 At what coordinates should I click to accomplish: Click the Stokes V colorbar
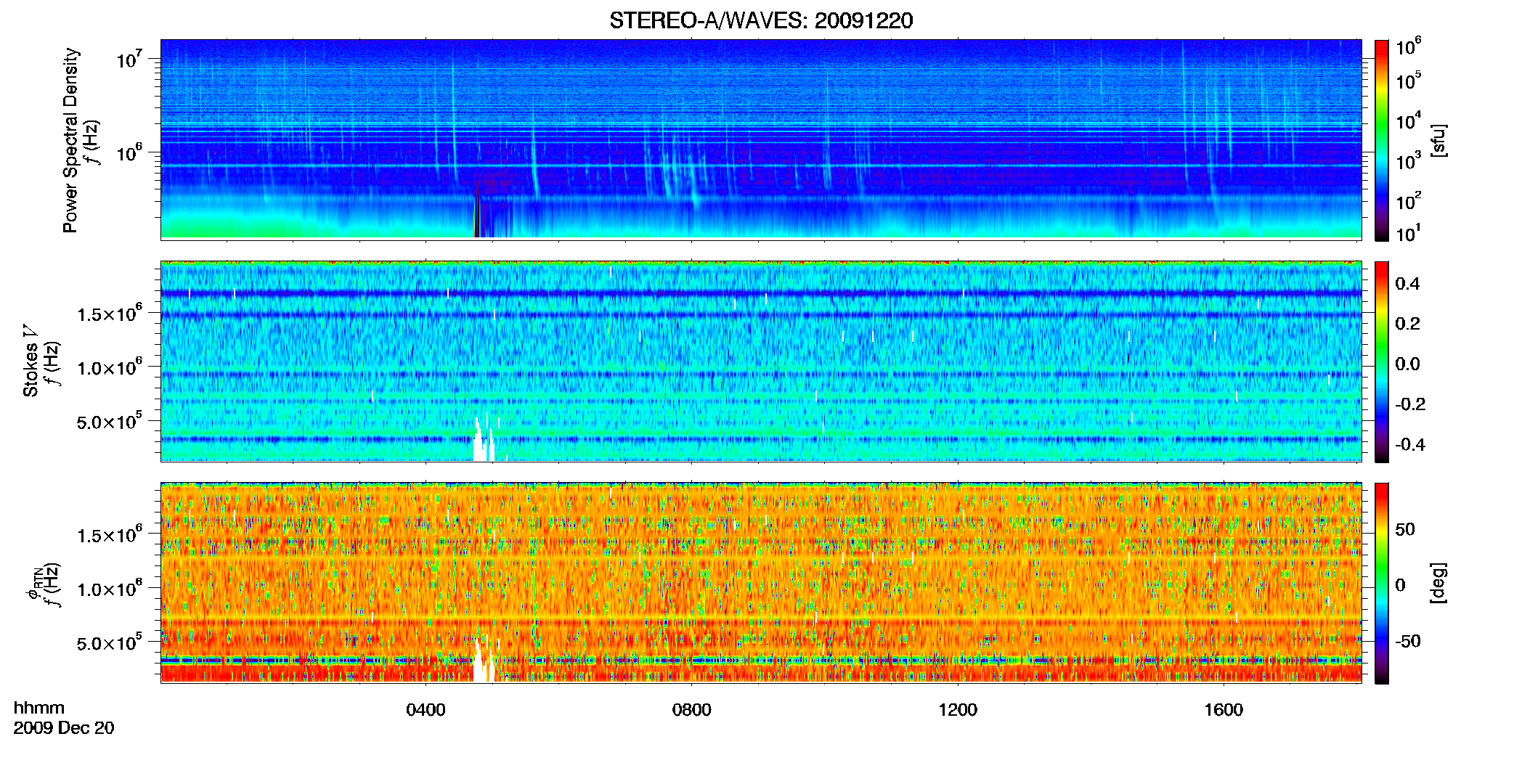coord(1382,362)
